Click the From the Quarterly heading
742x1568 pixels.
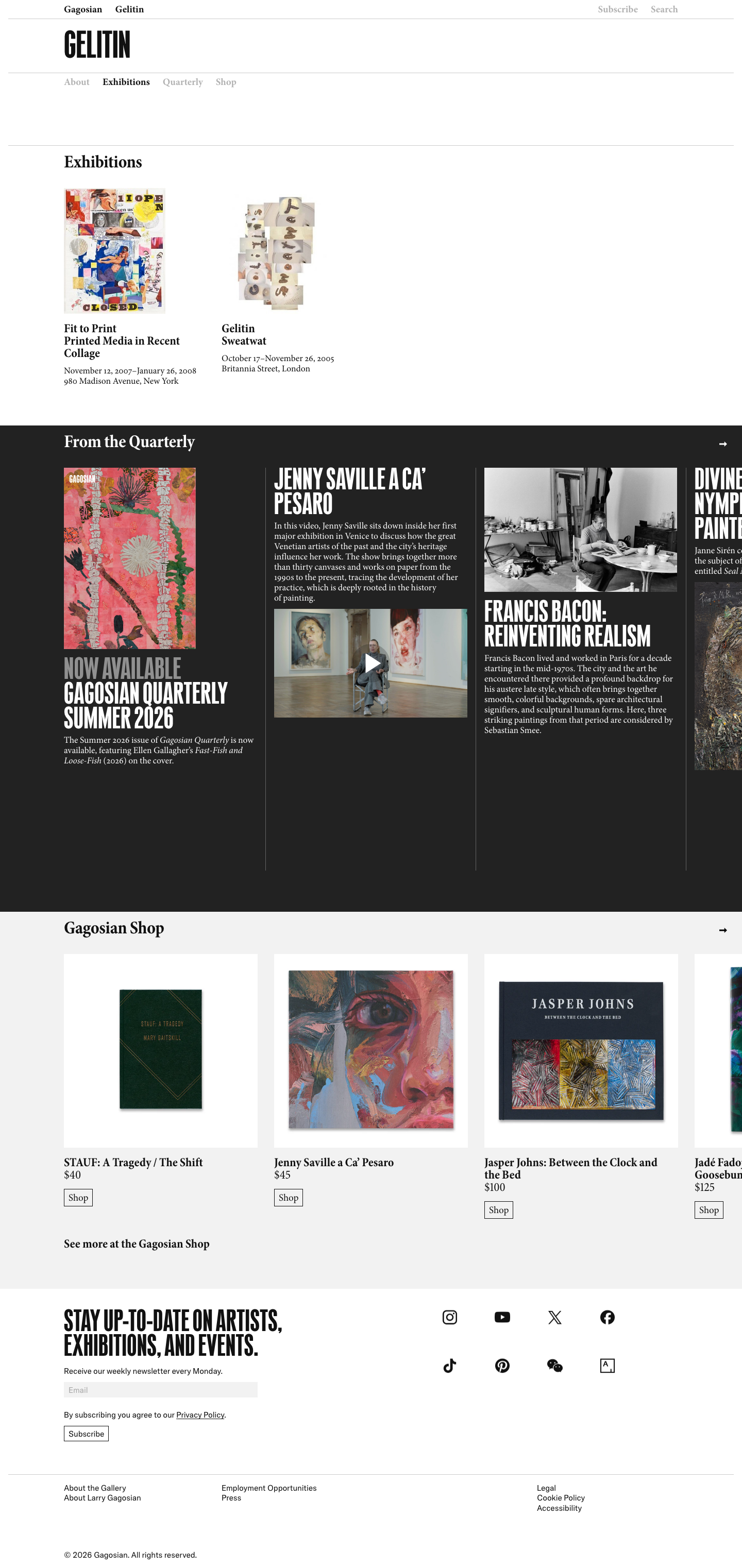coord(129,442)
